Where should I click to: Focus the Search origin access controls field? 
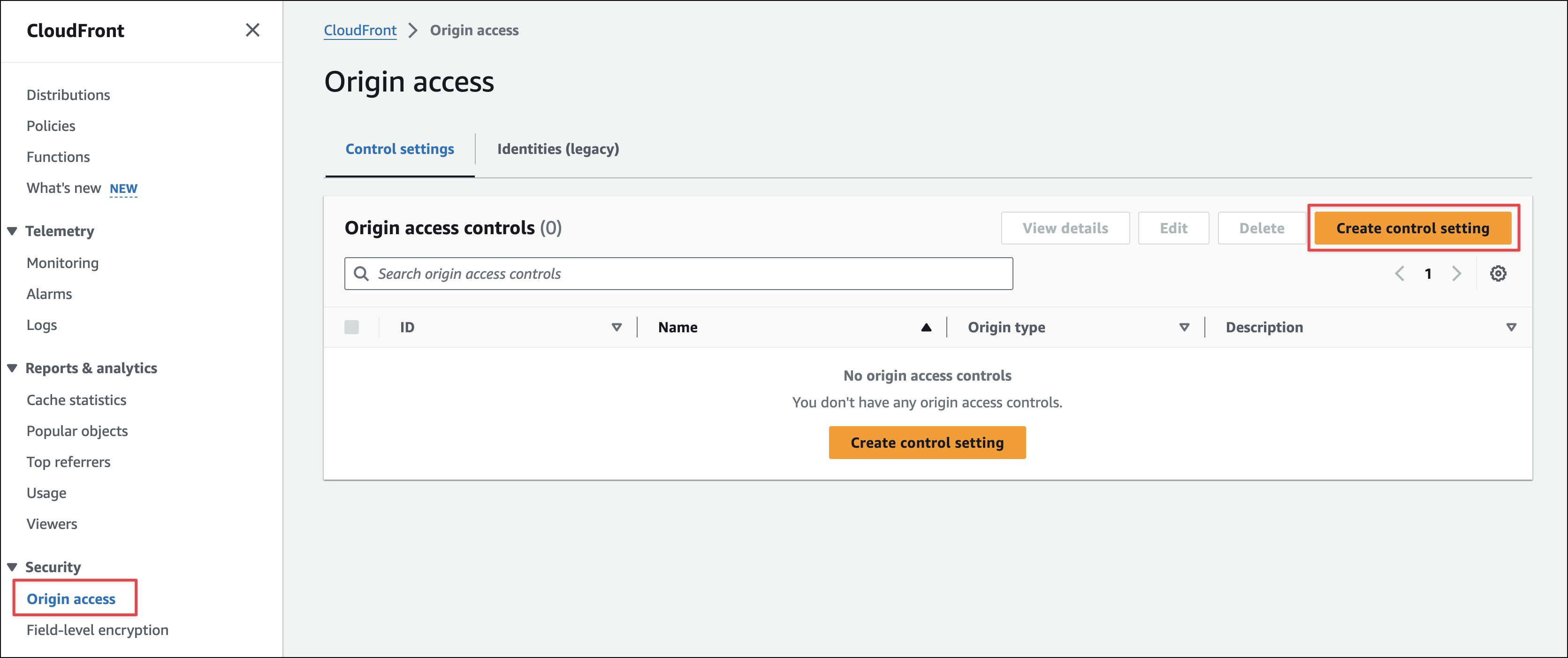(x=688, y=274)
